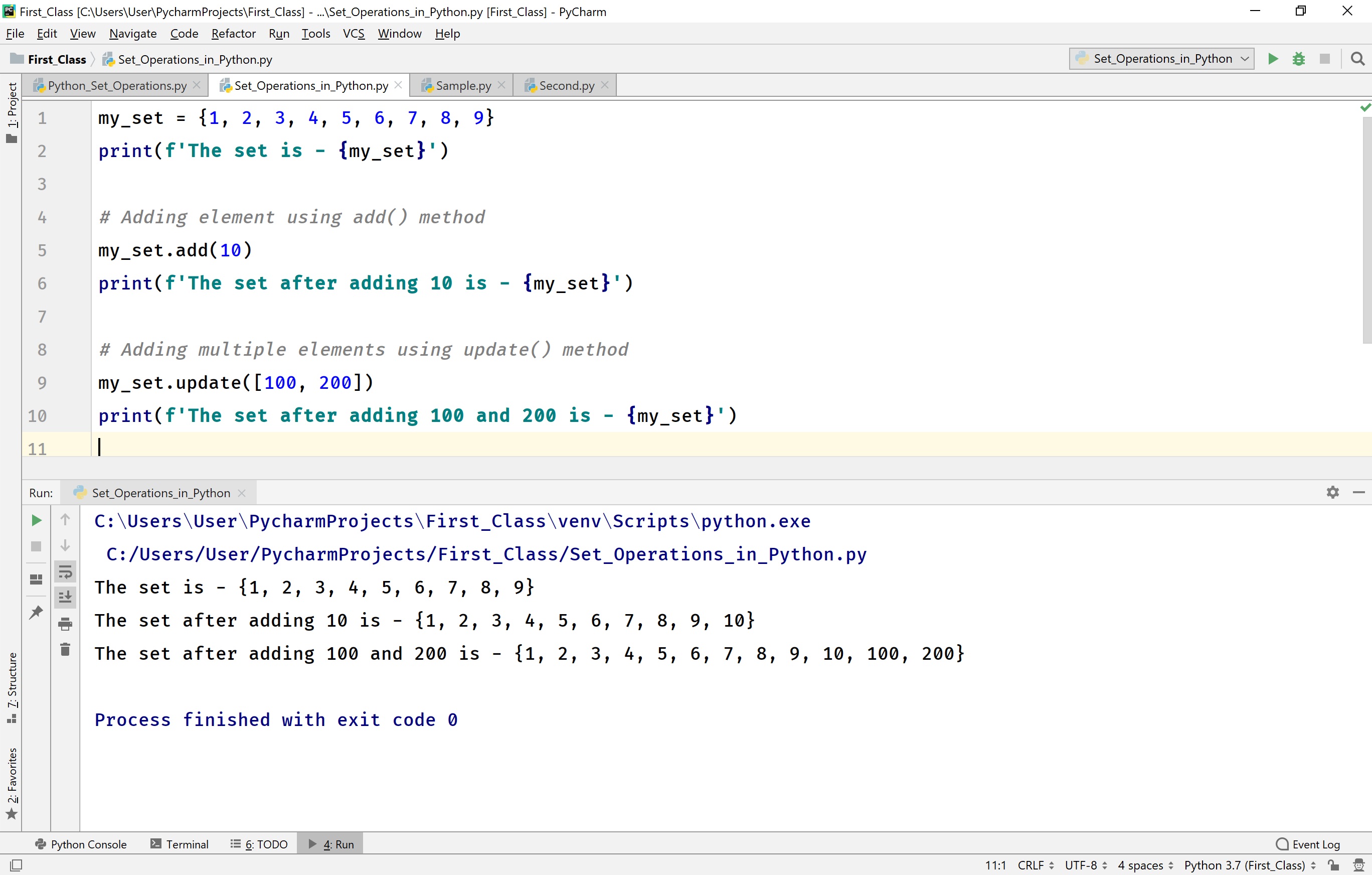
Task: Open the run configuration dropdown
Action: click(1160, 58)
